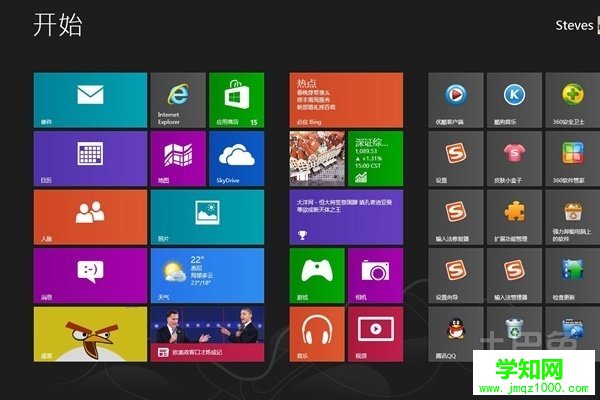Open the Extension Manager puzzle-piece tile
Viewport: 600px width, 400px height.
tap(514, 217)
